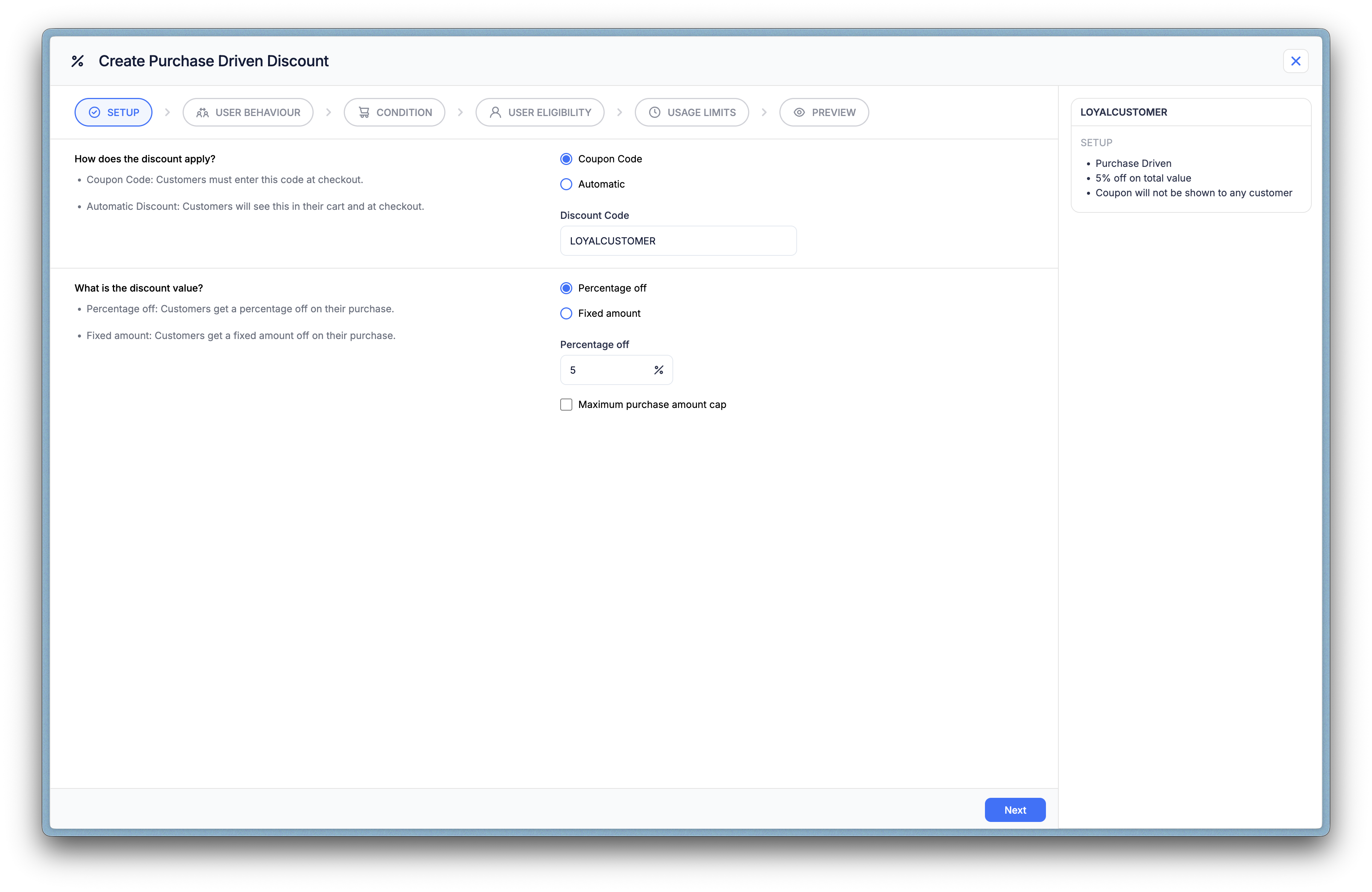Image resolution: width=1372 pixels, height=892 pixels.
Task: Click the percent symbol in Percentage off field
Action: [659, 370]
